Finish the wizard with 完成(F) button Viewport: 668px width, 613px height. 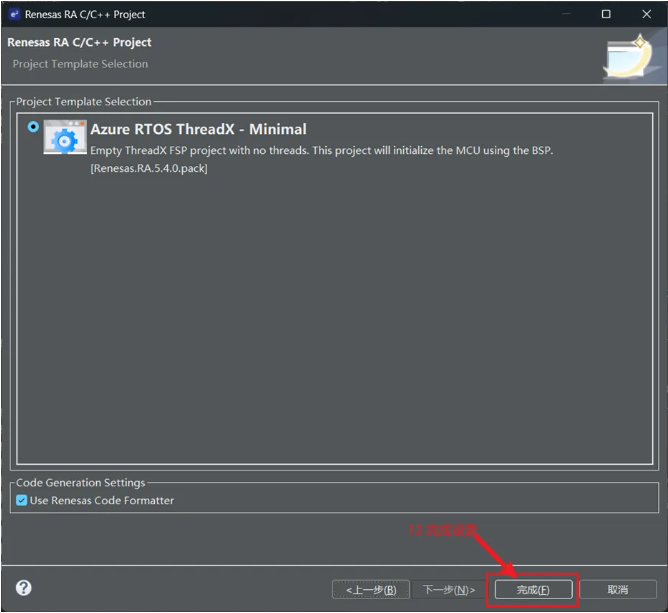(x=533, y=590)
